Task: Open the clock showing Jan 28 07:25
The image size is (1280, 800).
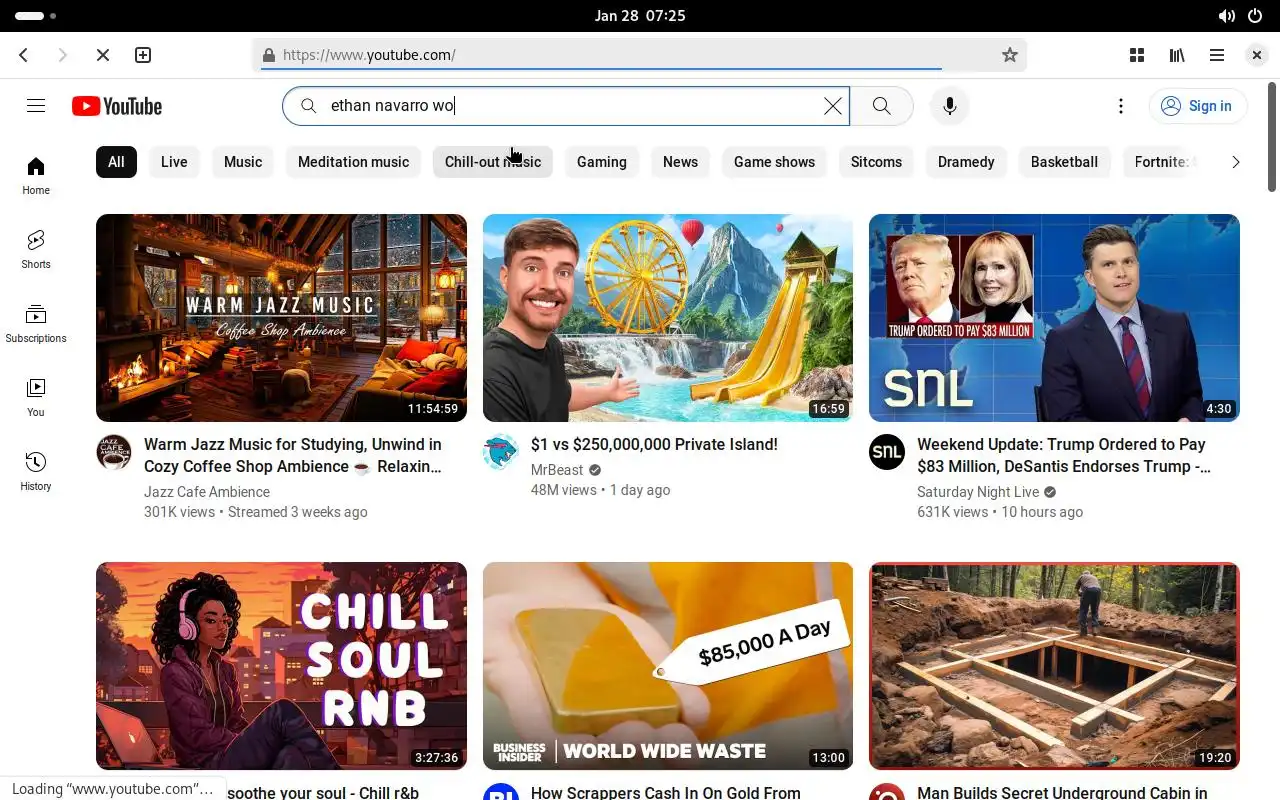Action: click(x=640, y=16)
